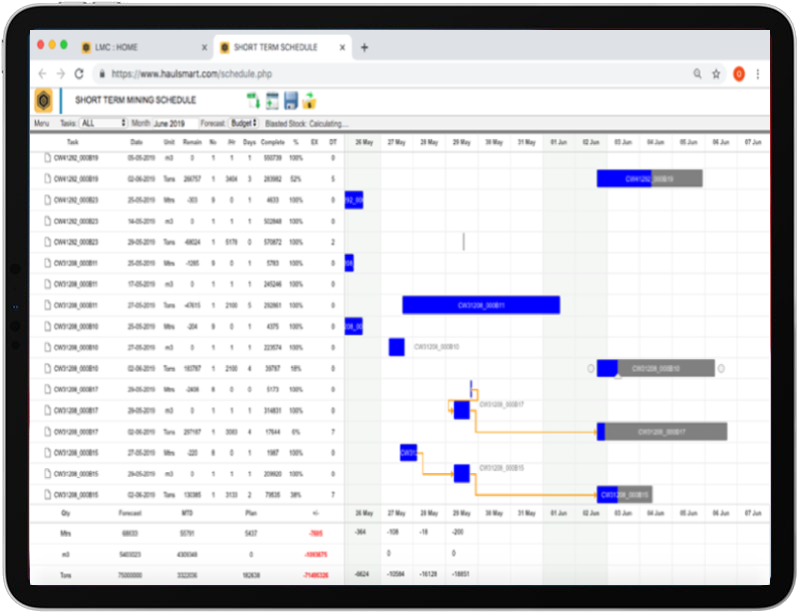Image resolution: width=800 pixels, height=615 pixels.
Task: Click the haulsmart.com address bar
Action: tap(388, 74)
